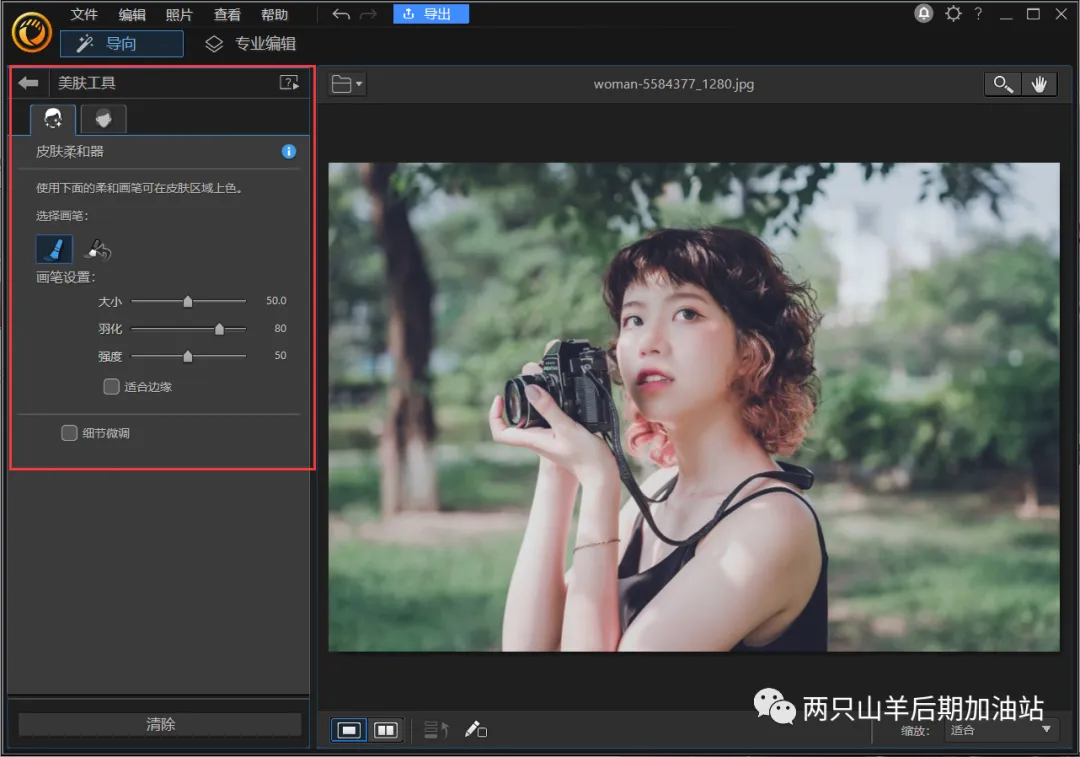1080x757 pixels.
Task: Click the undo arrow
Action: [x=341, y=14]
